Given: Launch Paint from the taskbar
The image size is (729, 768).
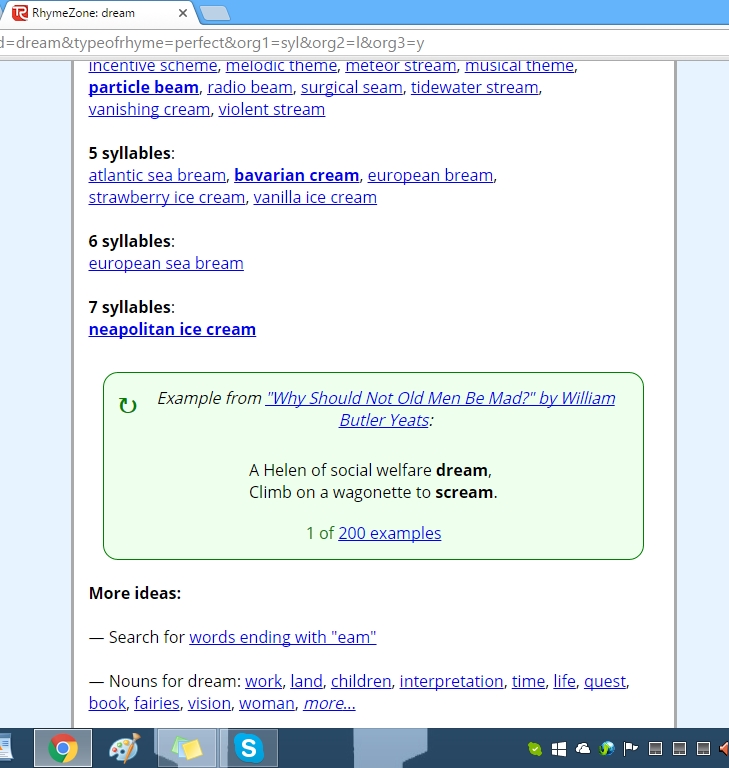Looking at the screenshot, I should (x=125, y=748).
